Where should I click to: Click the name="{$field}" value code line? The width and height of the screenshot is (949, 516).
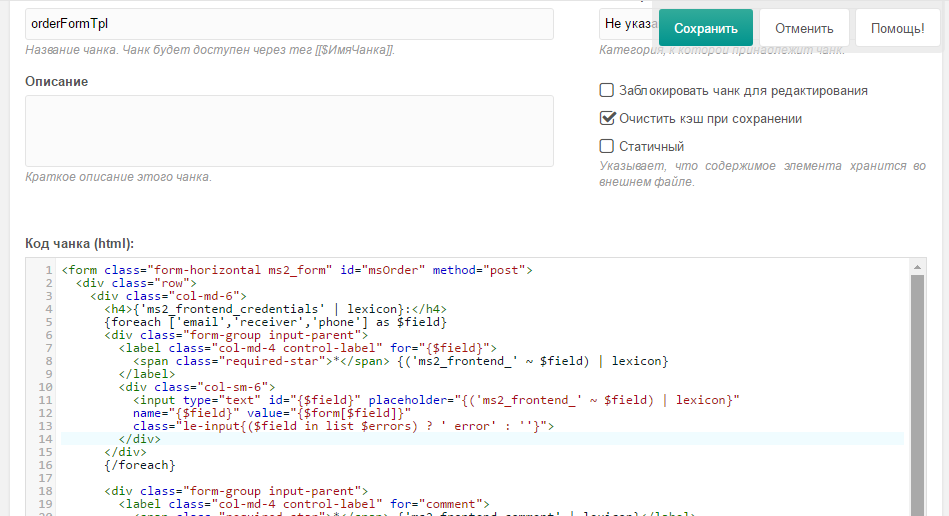[272, 413]
